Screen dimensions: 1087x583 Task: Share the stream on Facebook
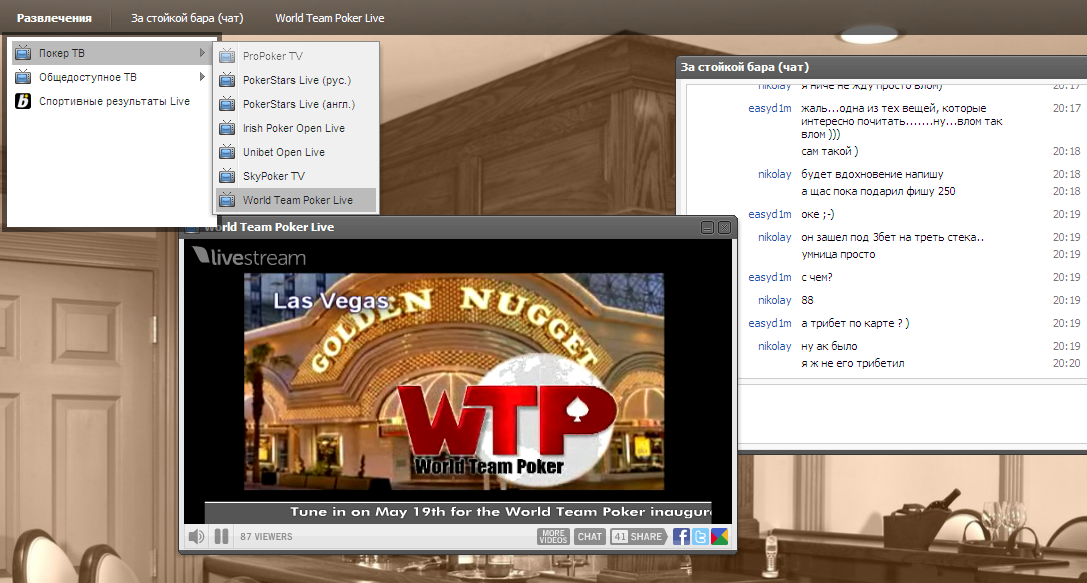681,537
